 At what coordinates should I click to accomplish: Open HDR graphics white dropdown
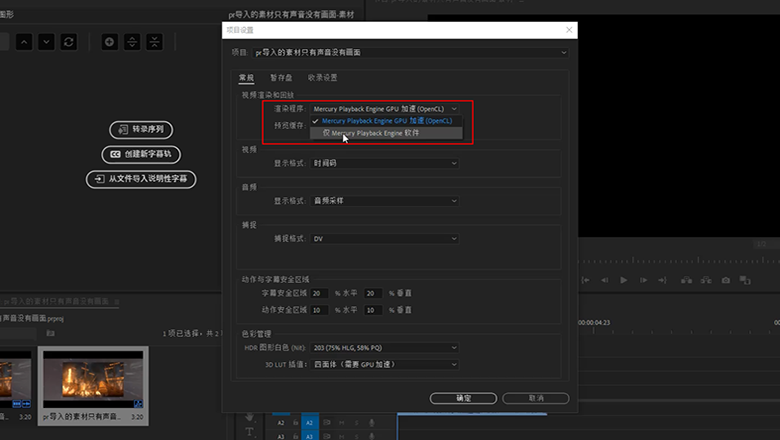point(385,348)
